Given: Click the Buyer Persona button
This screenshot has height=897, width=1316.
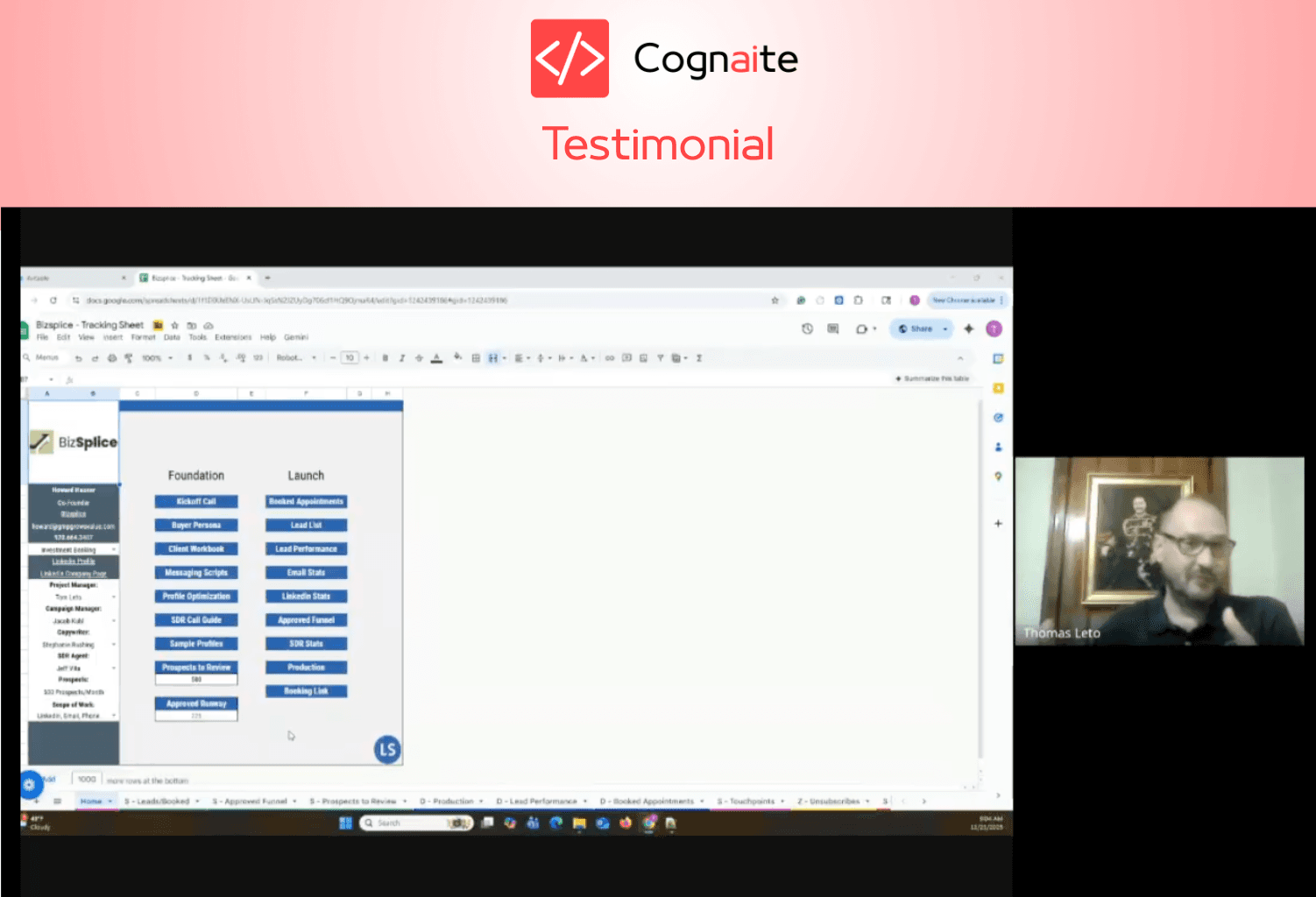Looking at the screenshot, I should pos(196,526).
